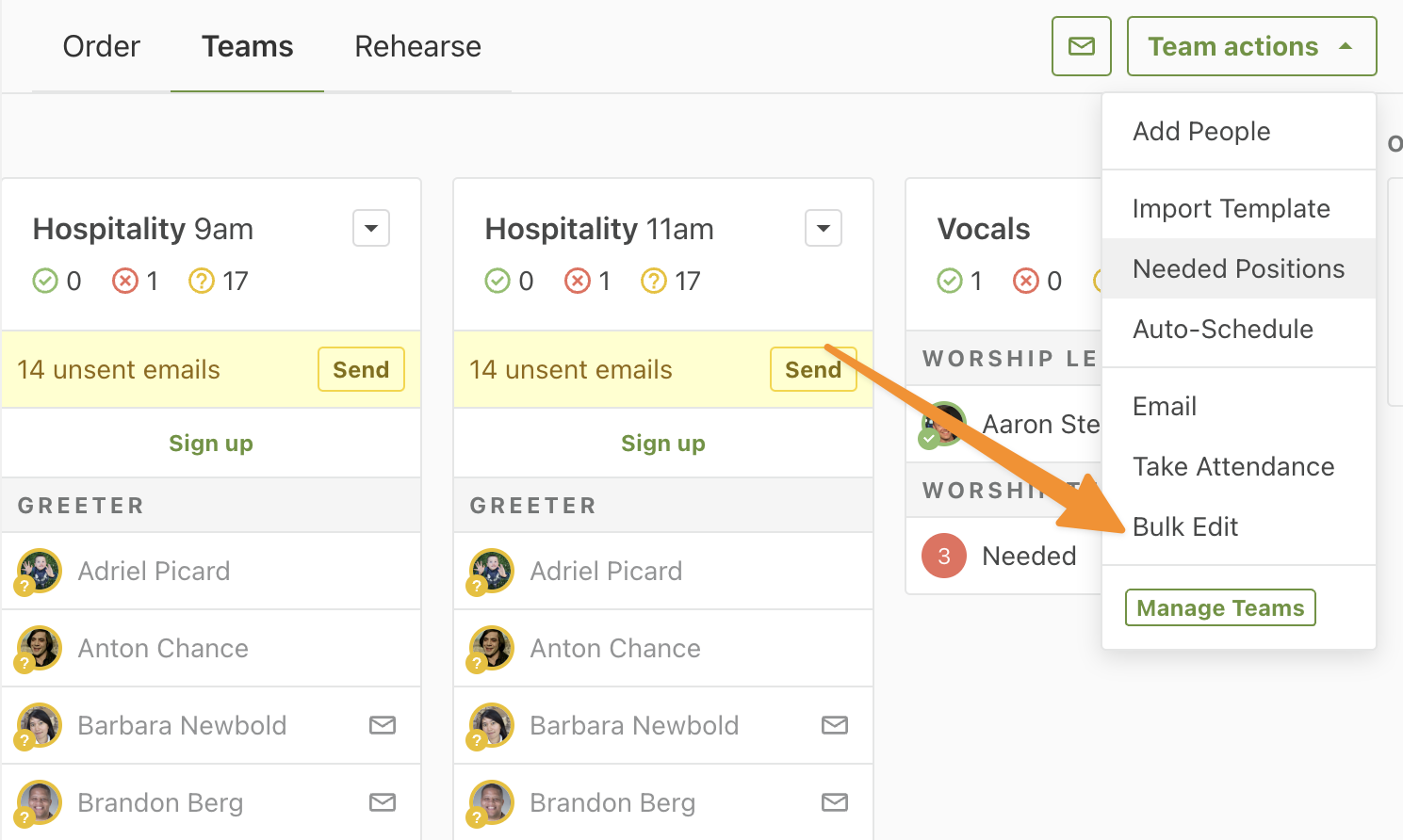The width and height of the screenshot is (1403, 840).
Task: Click Sign up link under Hospitality 11am
Action: [x=663, y=443]
